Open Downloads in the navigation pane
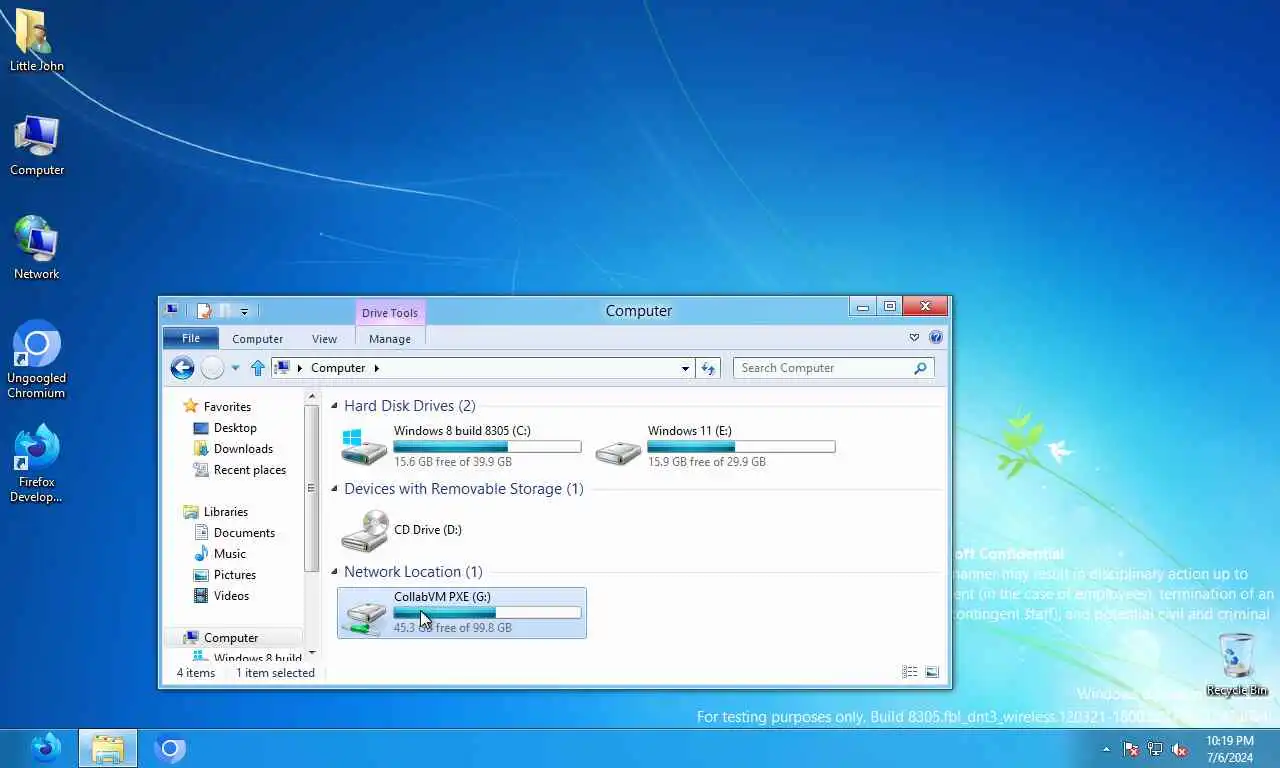Image resolution: width=1280 pixels, height=768 pixels. (243, 449)
